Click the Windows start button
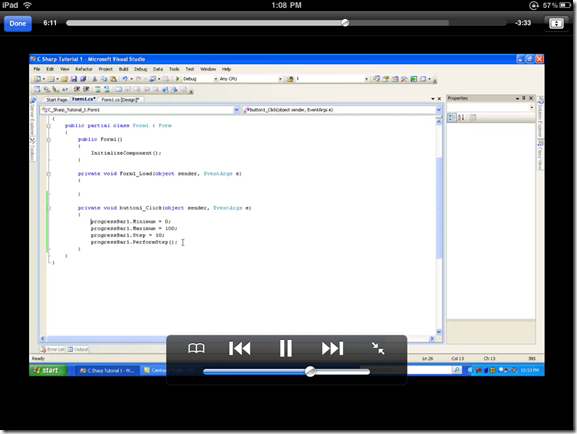The width and height of the screenshot is (577, 434). [48, 370]
